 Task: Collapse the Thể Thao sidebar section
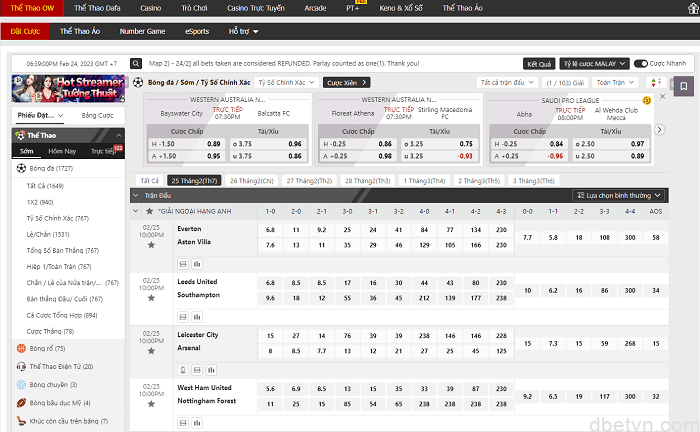pyautogui.click(x=118, y=135)
